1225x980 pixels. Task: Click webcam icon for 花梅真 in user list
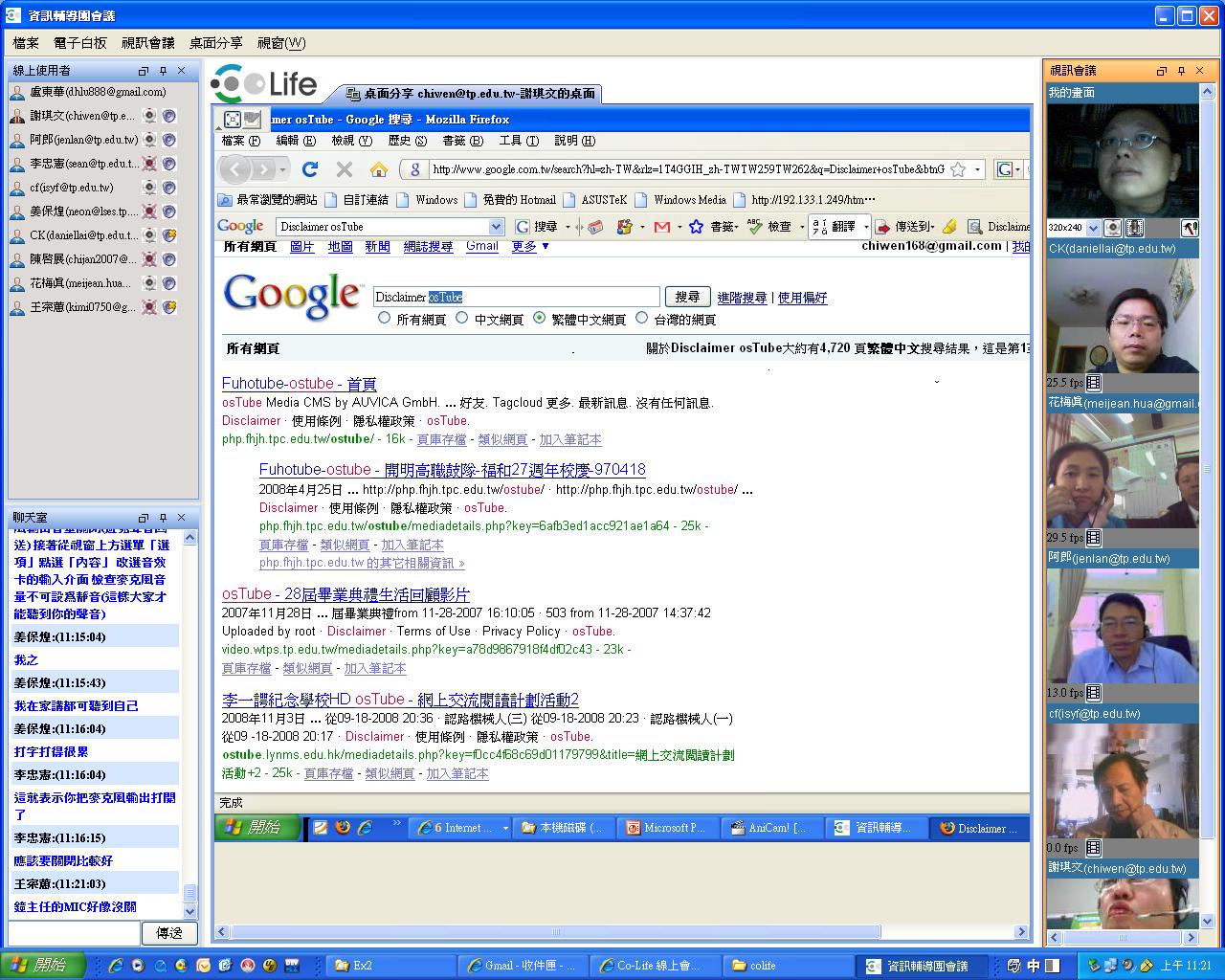149,283
